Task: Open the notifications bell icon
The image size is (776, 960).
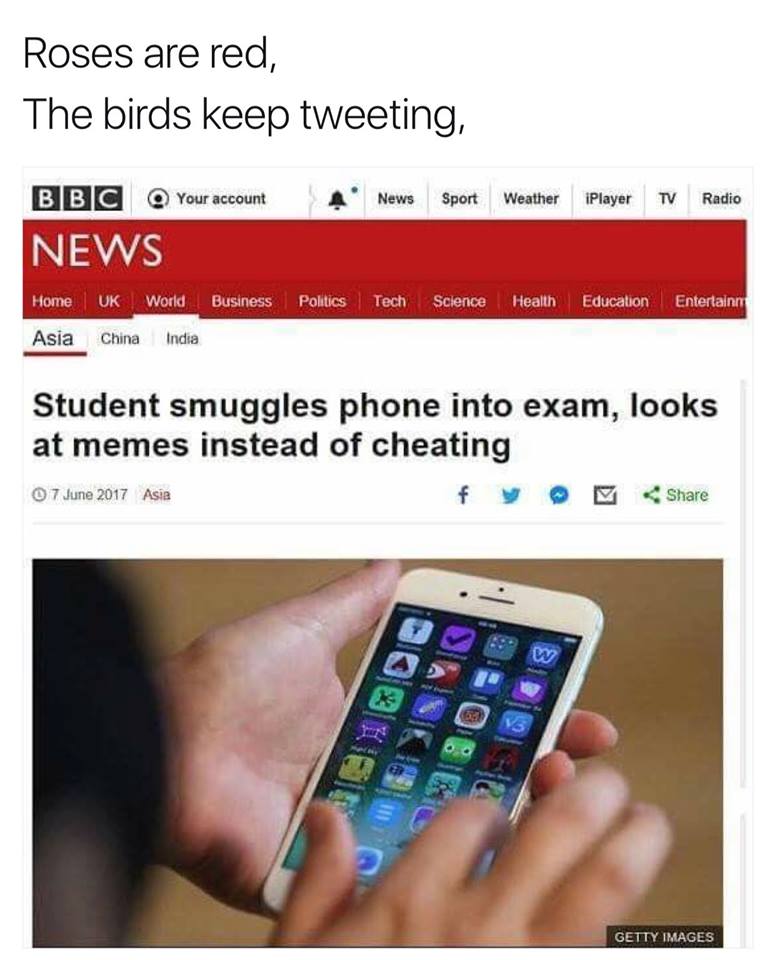Action: 337,200
